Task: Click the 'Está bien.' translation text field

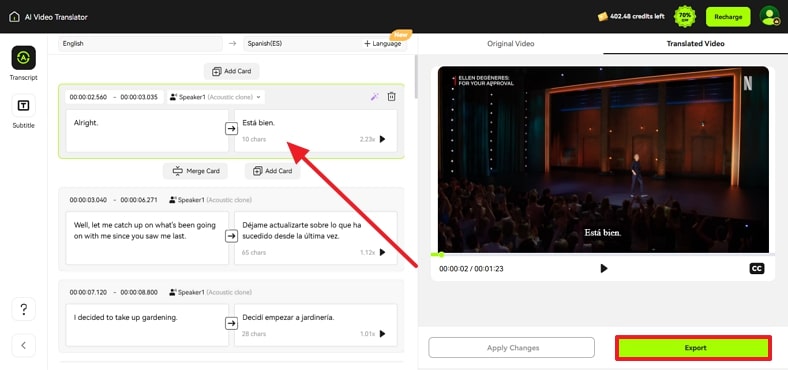Action: tap(316, 131)
